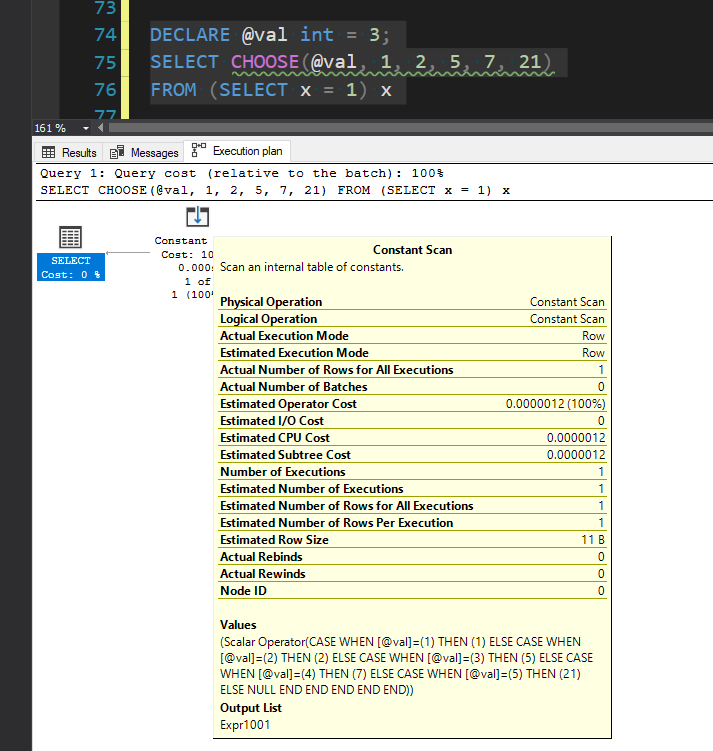This screenshot has width=713, height=751.
Task: Click the 'Actual Execution Mode' row
Action: pyautogui.click(x=412, y=336)
